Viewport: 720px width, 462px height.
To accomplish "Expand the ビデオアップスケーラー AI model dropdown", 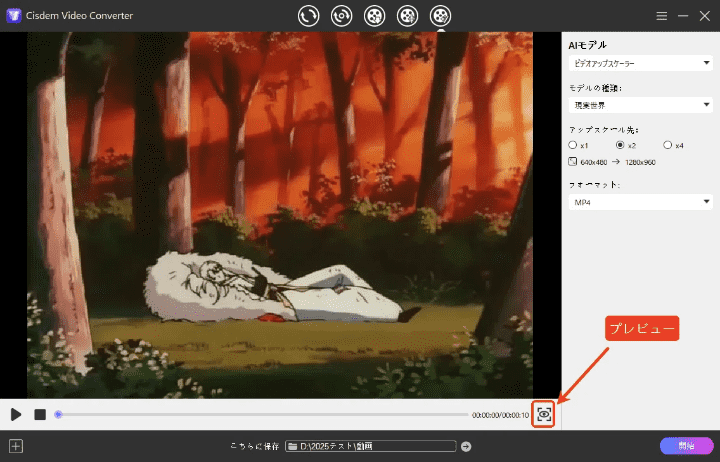I will click(x=639, y=63).
